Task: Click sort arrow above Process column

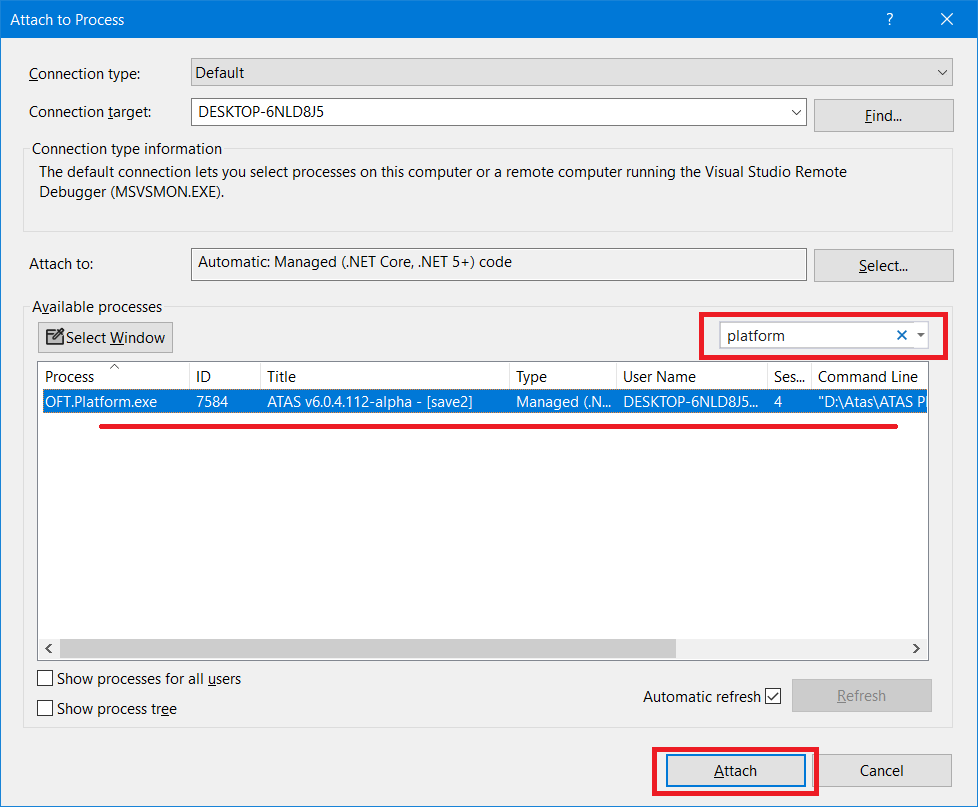Action: coord(115,367)
